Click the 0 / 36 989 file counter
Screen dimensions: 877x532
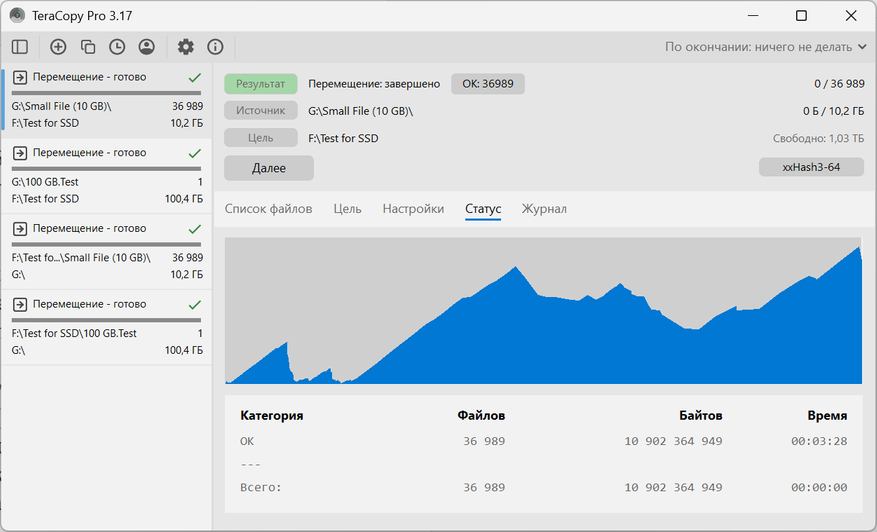click(839, 84)
